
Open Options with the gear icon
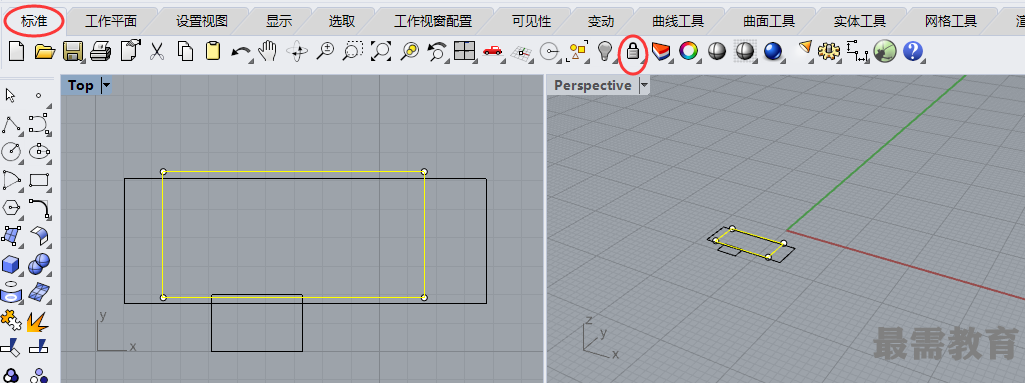pos(829,51)
